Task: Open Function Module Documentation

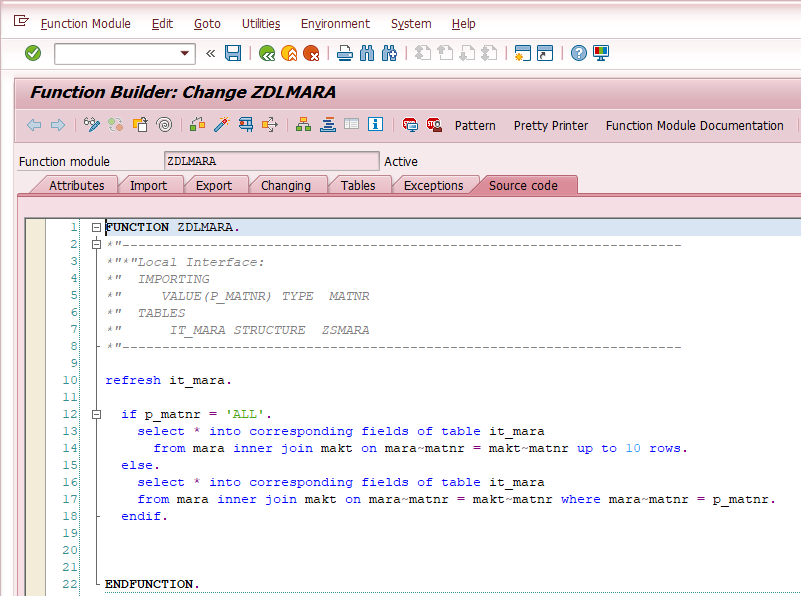Action: (x=694, y=126)
